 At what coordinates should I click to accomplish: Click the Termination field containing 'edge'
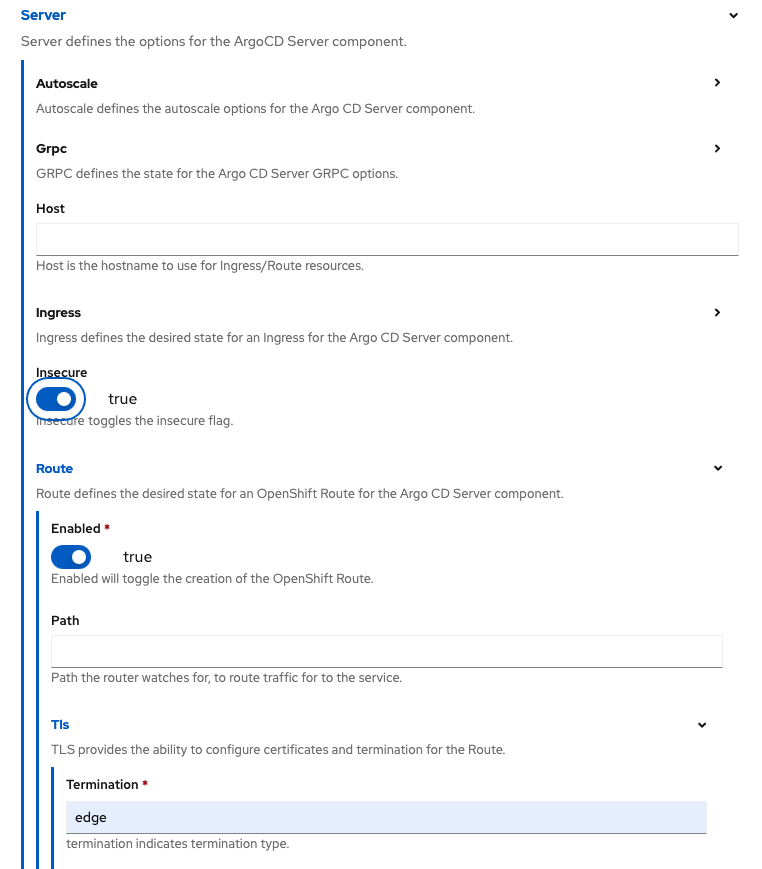pyautogui.click(x=386, y=817)
